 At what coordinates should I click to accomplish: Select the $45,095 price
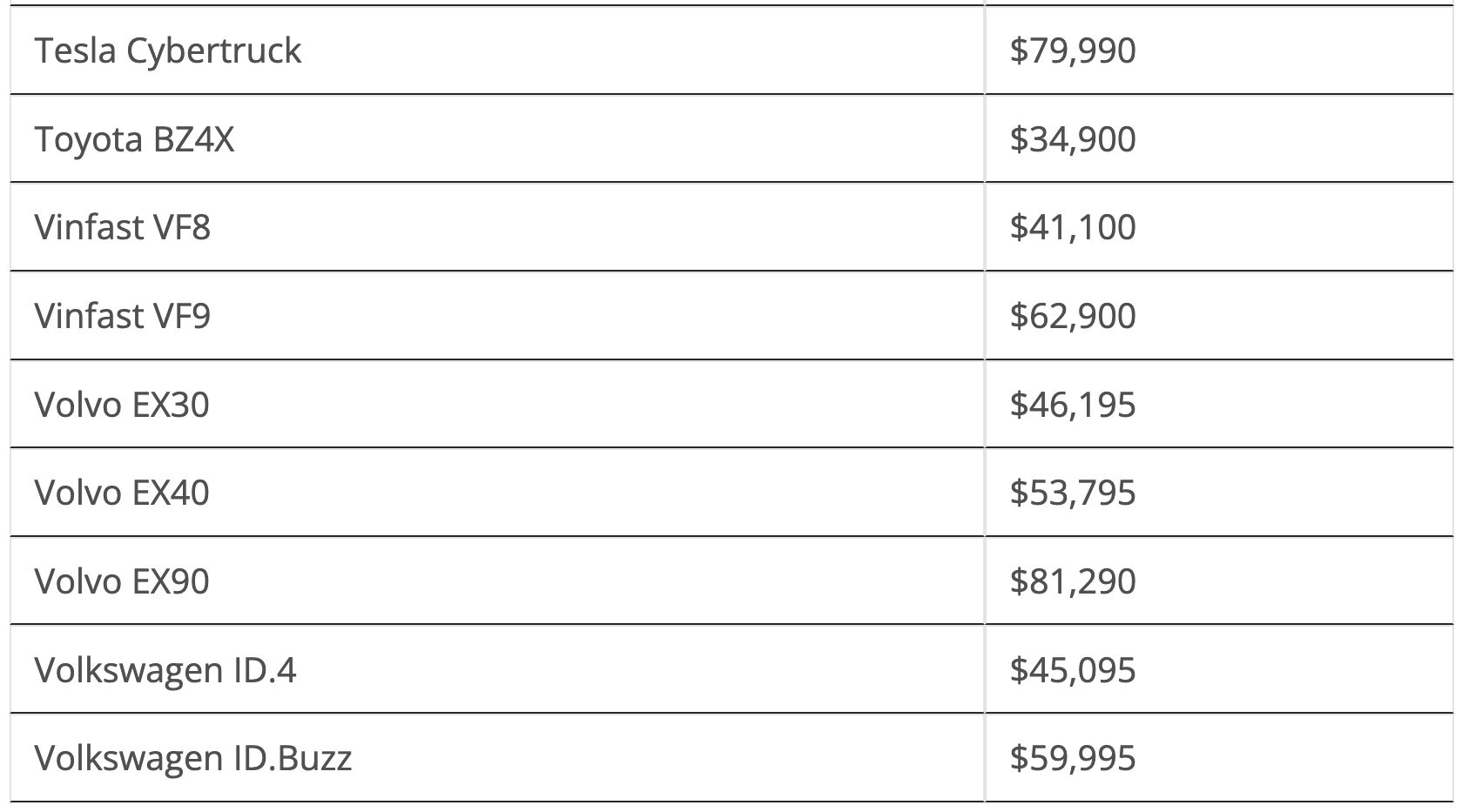tap(1073, 670)
